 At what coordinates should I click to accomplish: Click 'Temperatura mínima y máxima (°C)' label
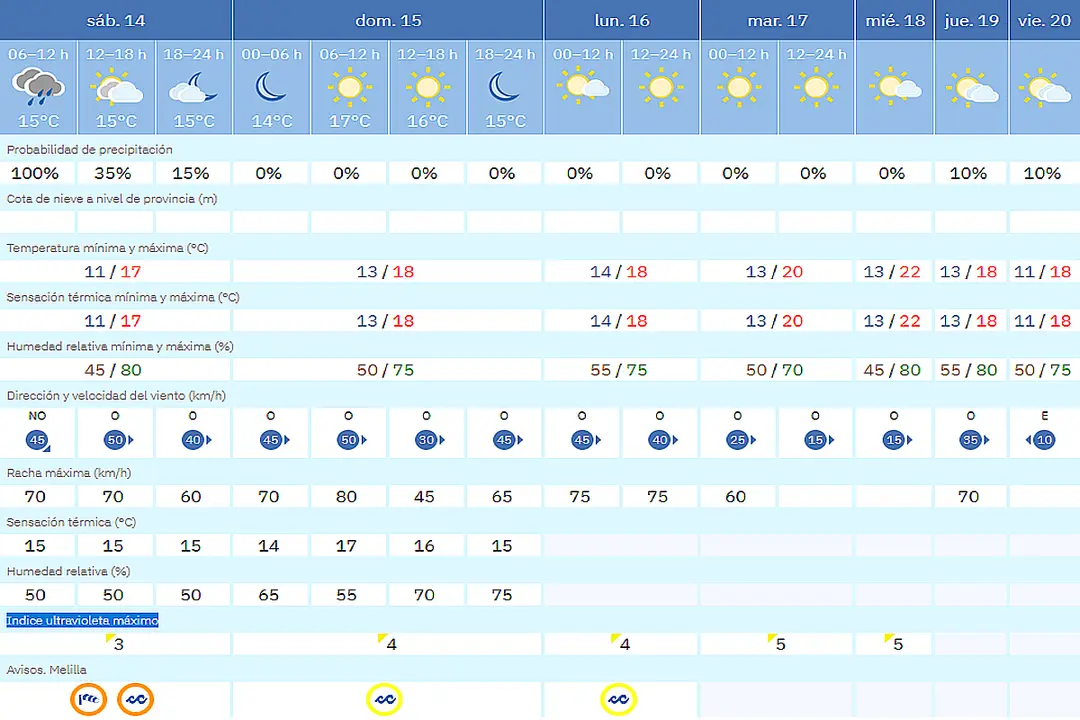(x=107, y=248)
